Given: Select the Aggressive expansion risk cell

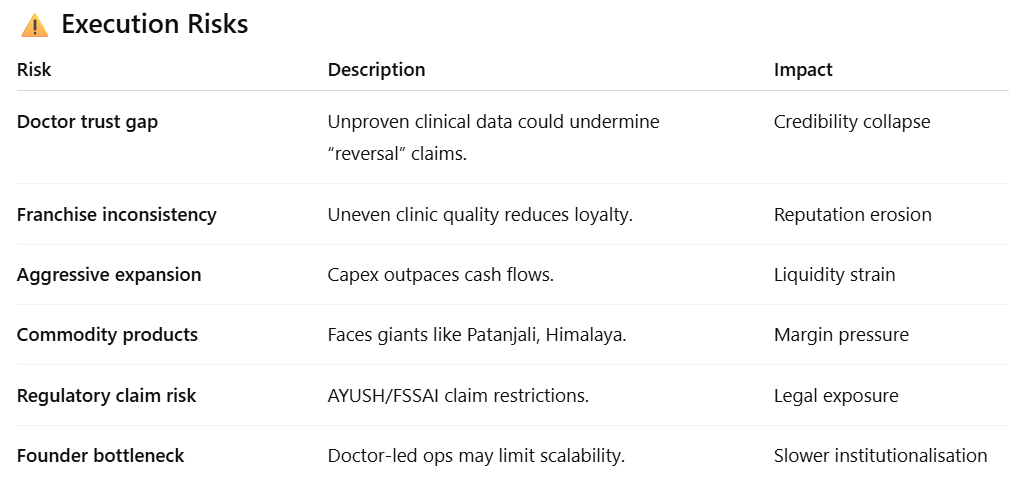Looking at the screenshot, I should [109, 275].
